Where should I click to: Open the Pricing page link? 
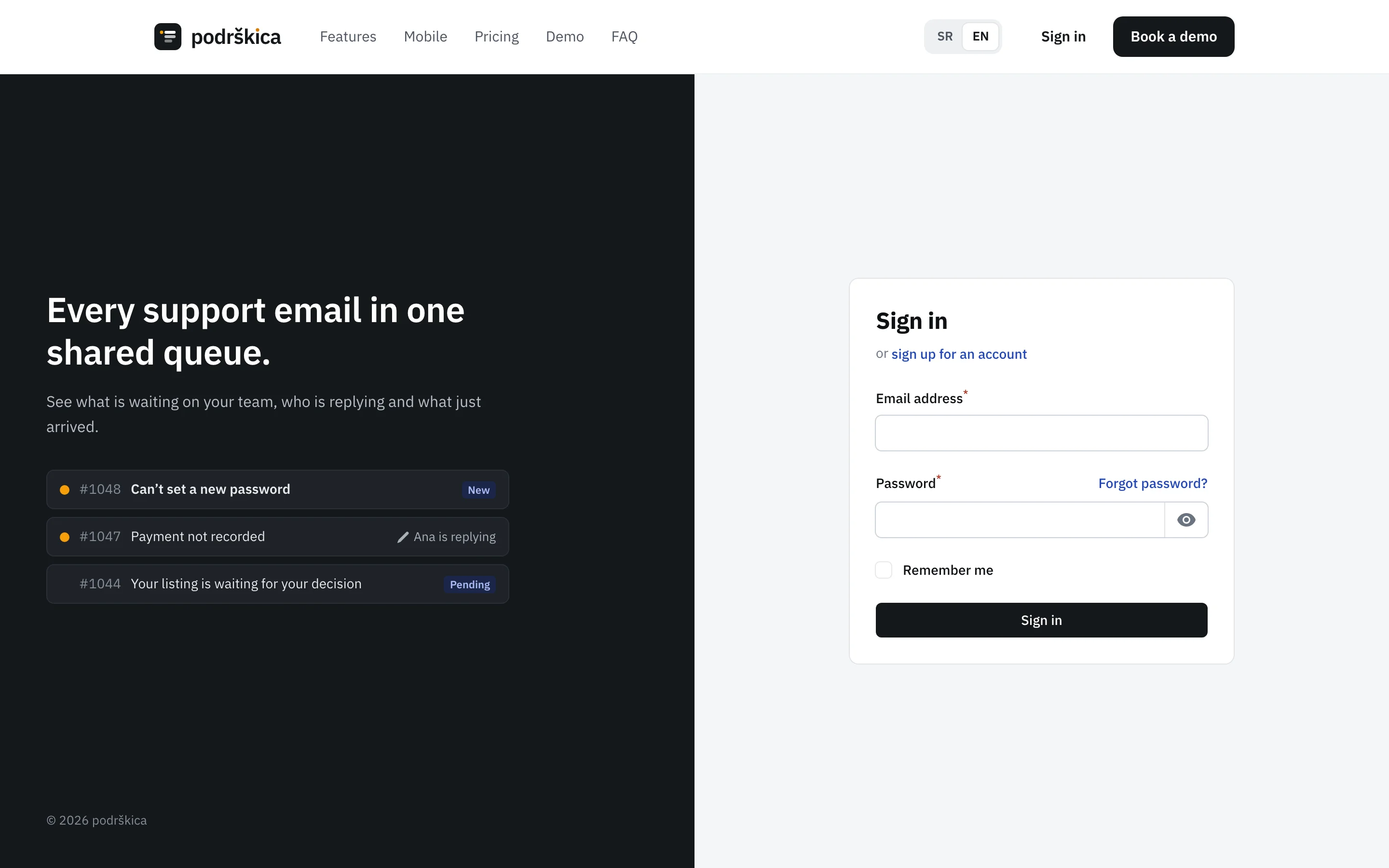(x=496, y=37)
